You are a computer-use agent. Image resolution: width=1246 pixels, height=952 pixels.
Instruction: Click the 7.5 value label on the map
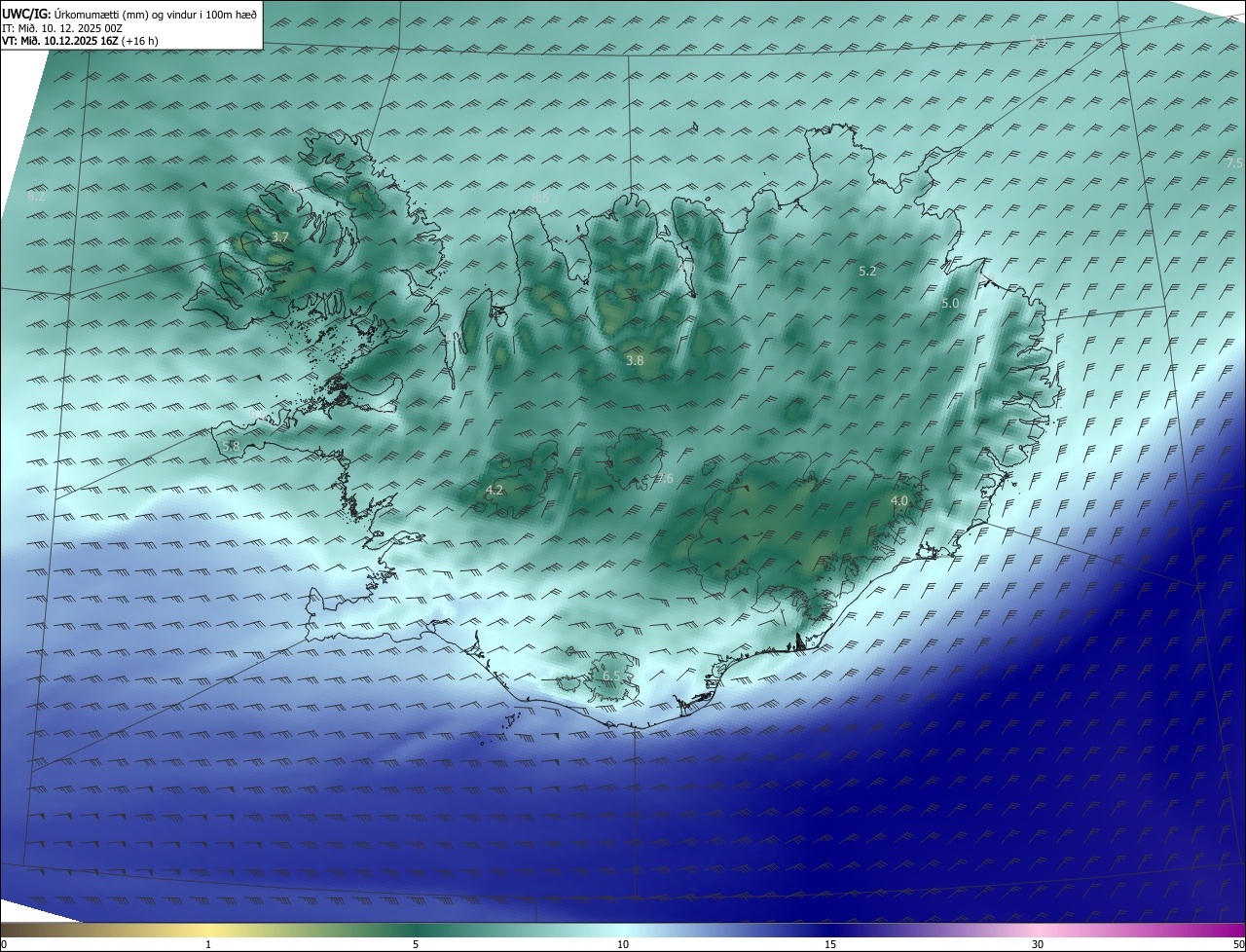coord(1234,163)
